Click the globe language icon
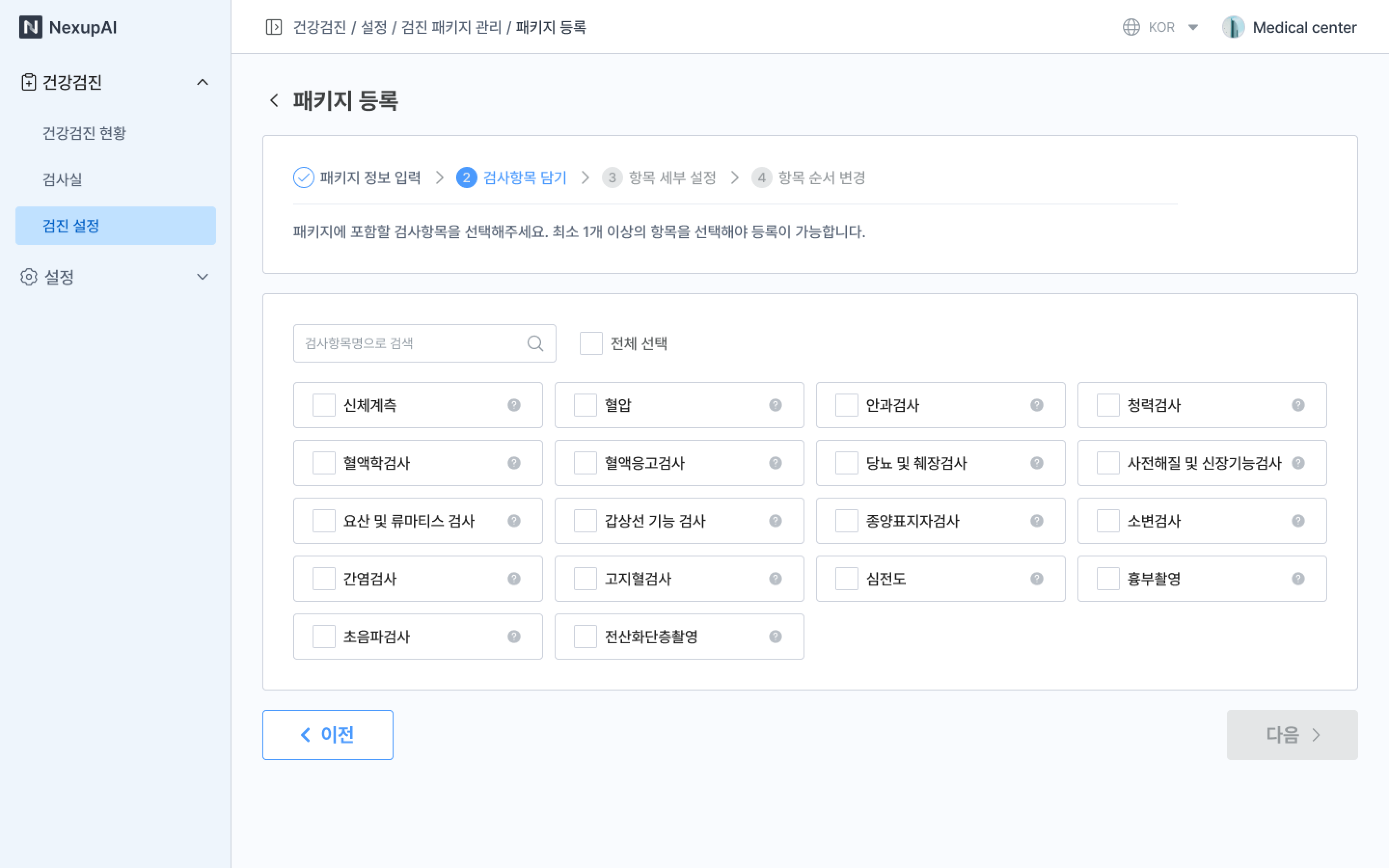This screenshot has width=1389, height=868. pyautogui.click(x=1130, y=27)
